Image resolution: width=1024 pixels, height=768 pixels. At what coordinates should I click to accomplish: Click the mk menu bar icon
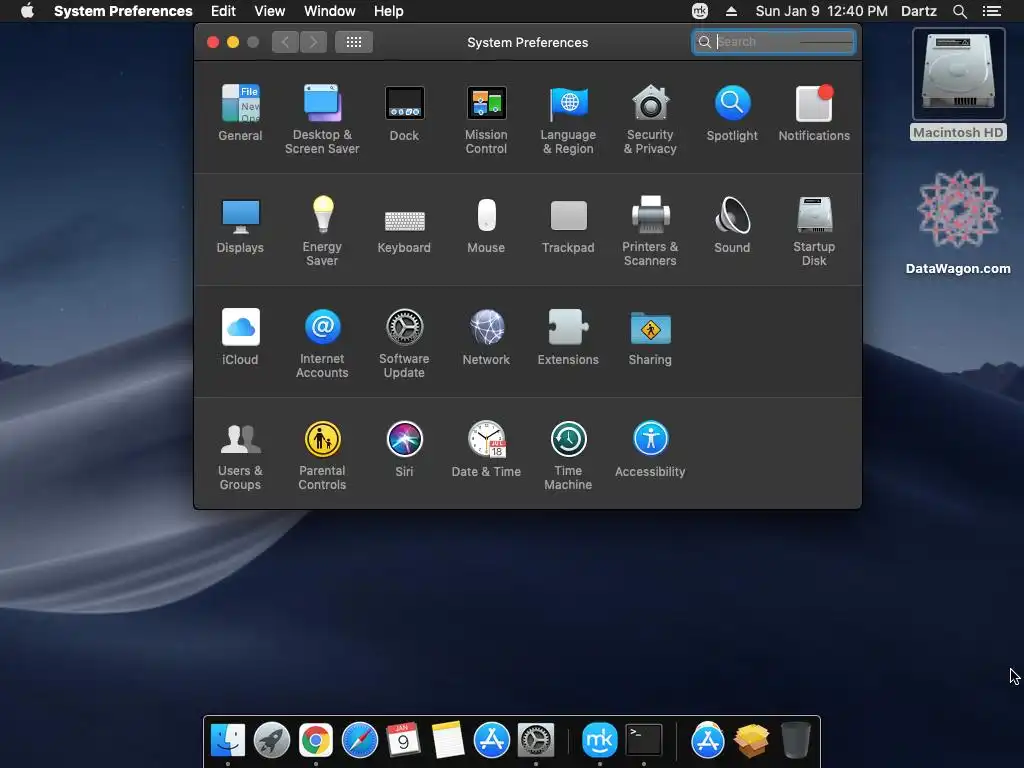coord(700,11)
